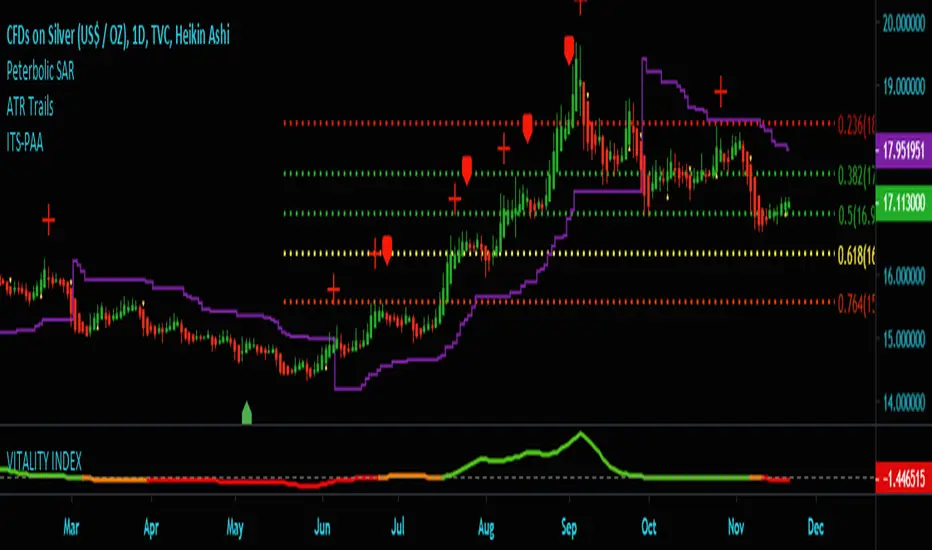Click the purple 17.951951 price tag
932x550 pixels.
point(903,150)
